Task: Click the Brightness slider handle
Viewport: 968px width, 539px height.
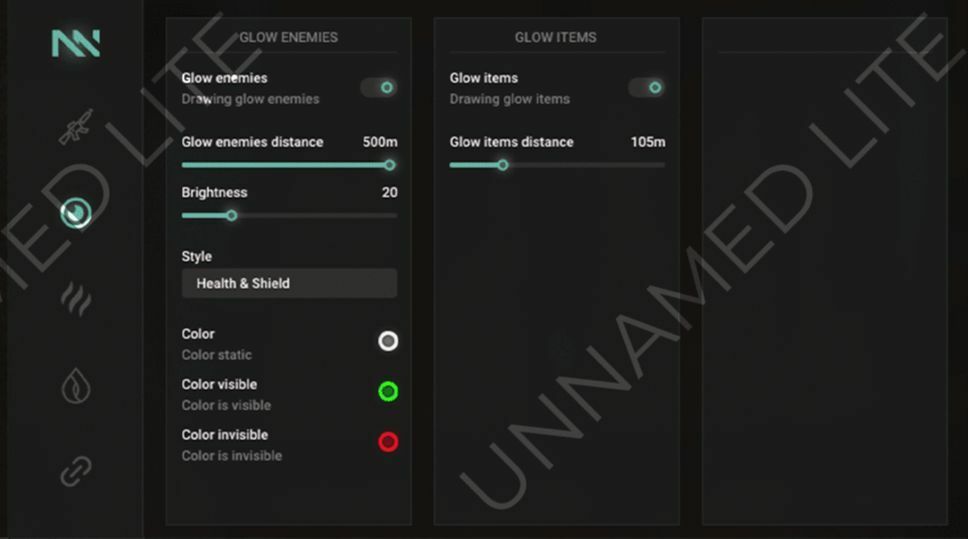Action: coord(232,215)
